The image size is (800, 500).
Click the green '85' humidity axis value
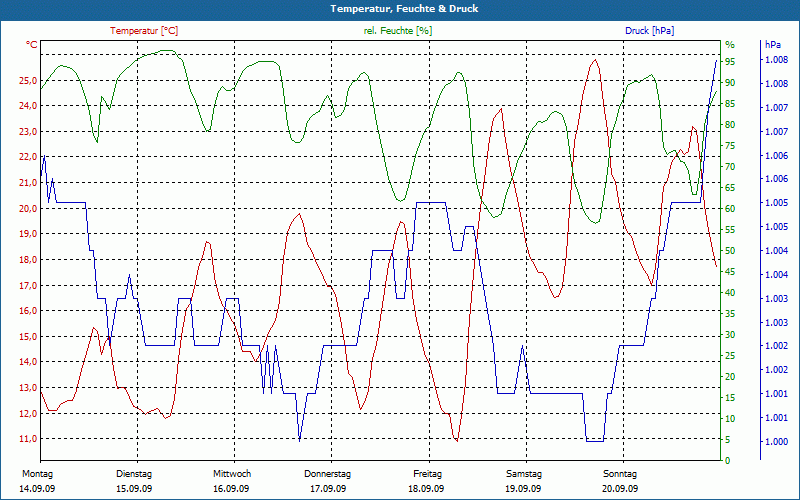730,104
